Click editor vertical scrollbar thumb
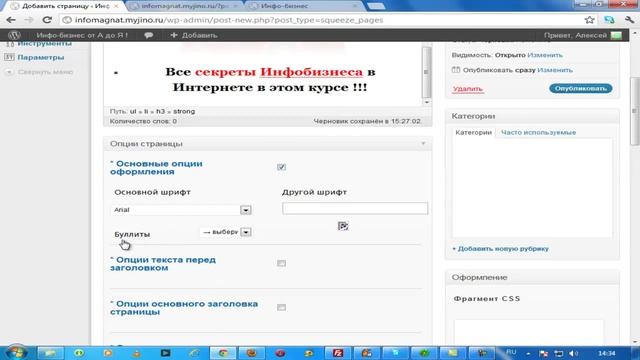 (427, 71)
